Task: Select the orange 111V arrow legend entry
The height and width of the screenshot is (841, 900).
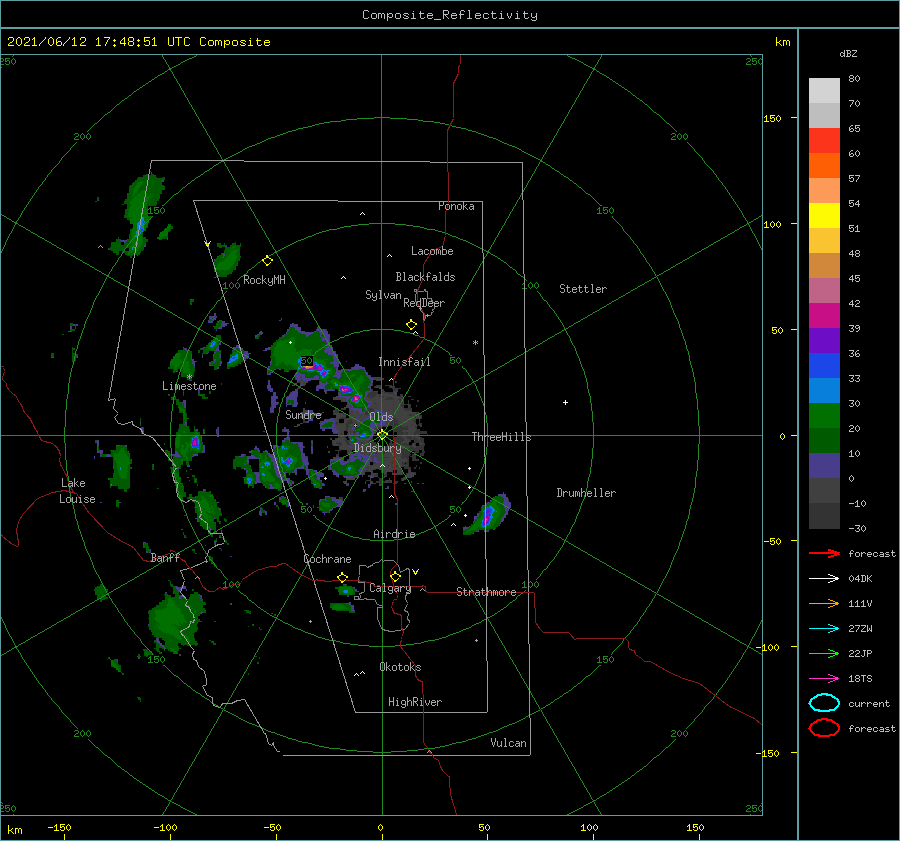Action: pyautogui.click(x=824, y=603)
